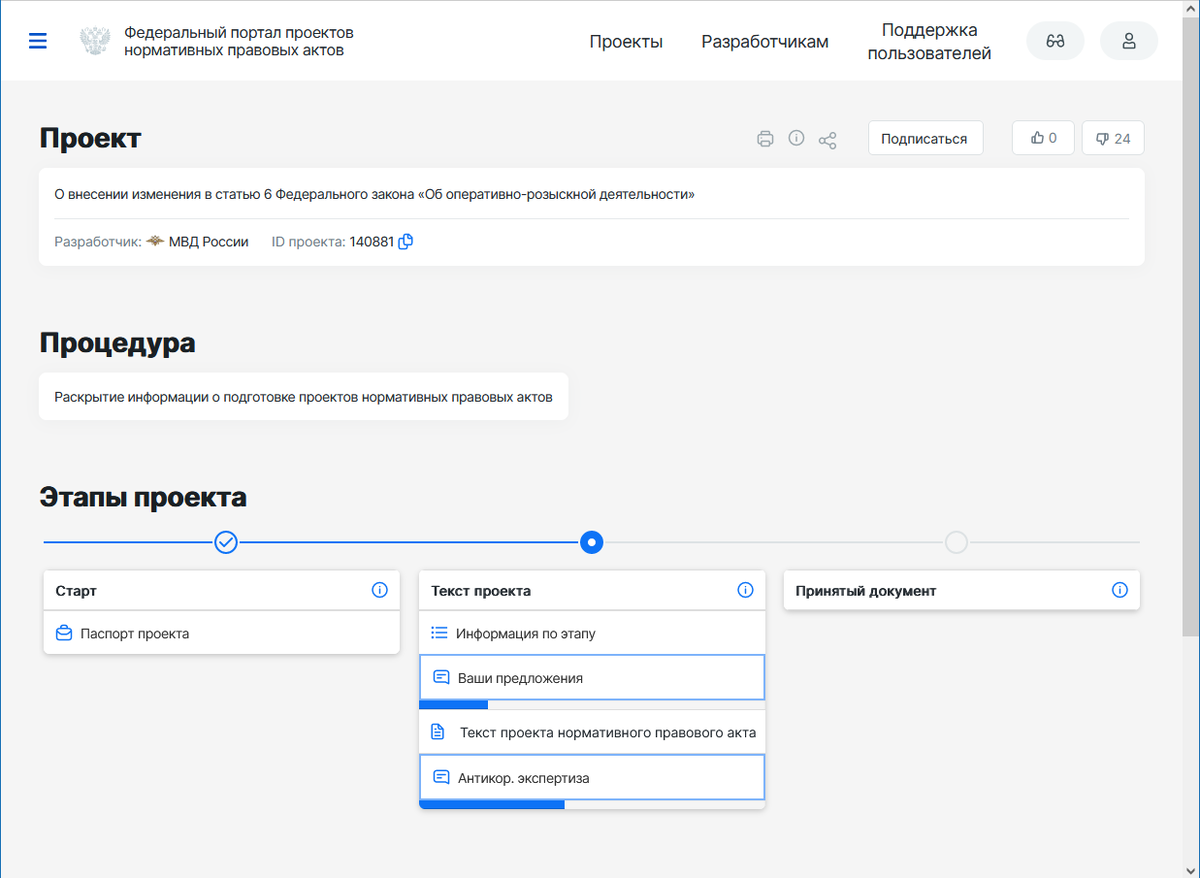
Task: Select the list icon for Информация по этапу
Action: 439,632
